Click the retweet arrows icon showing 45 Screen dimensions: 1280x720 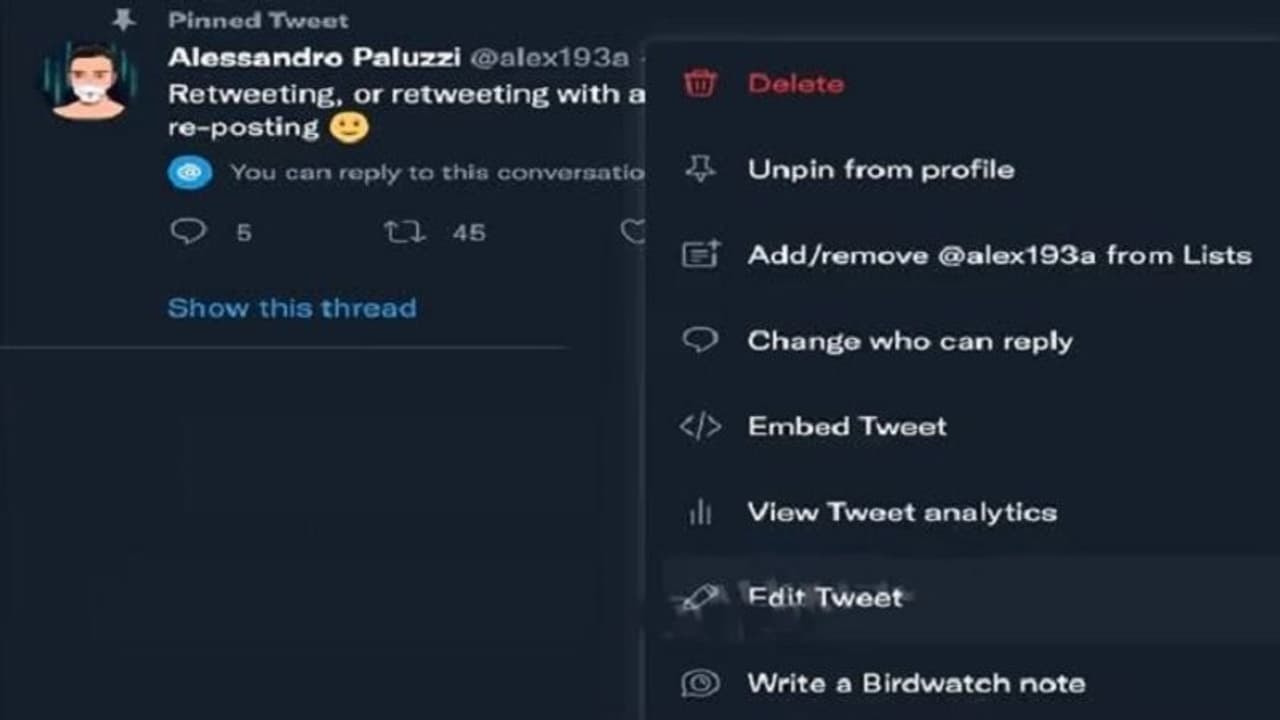point(405,231)
